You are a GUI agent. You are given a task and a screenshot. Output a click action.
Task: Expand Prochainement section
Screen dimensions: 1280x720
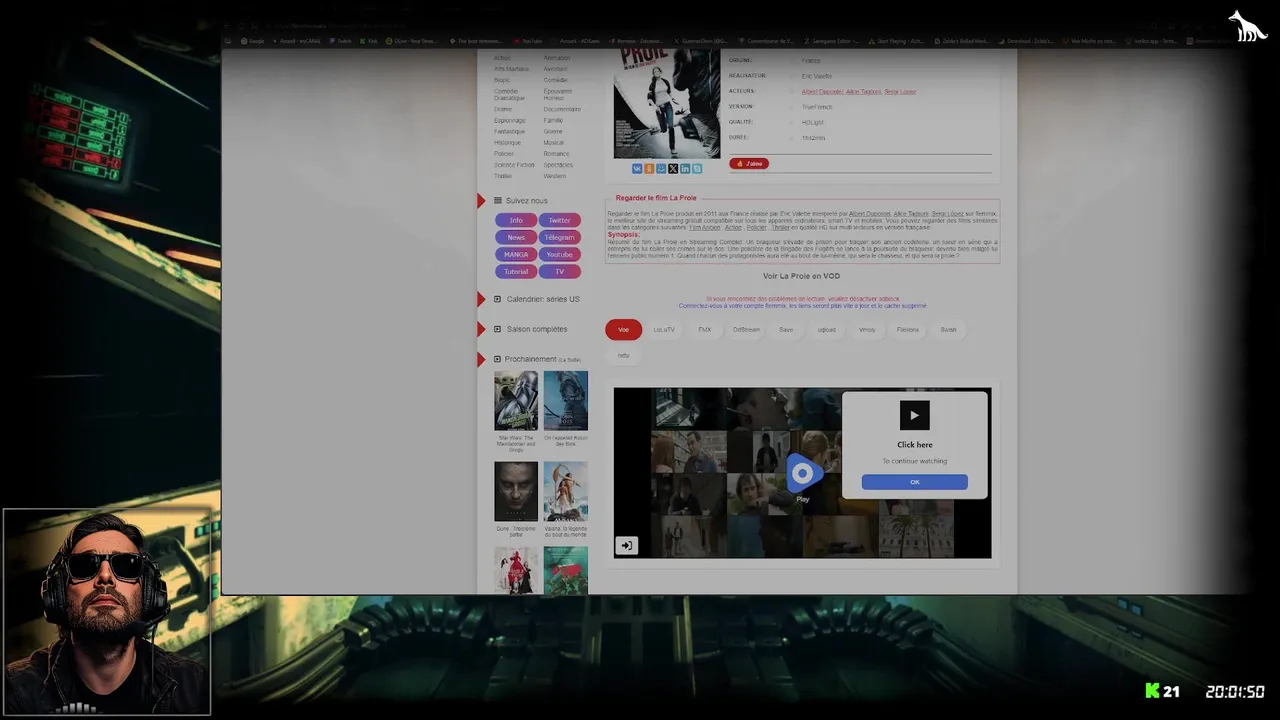click(x=537, y=359)
